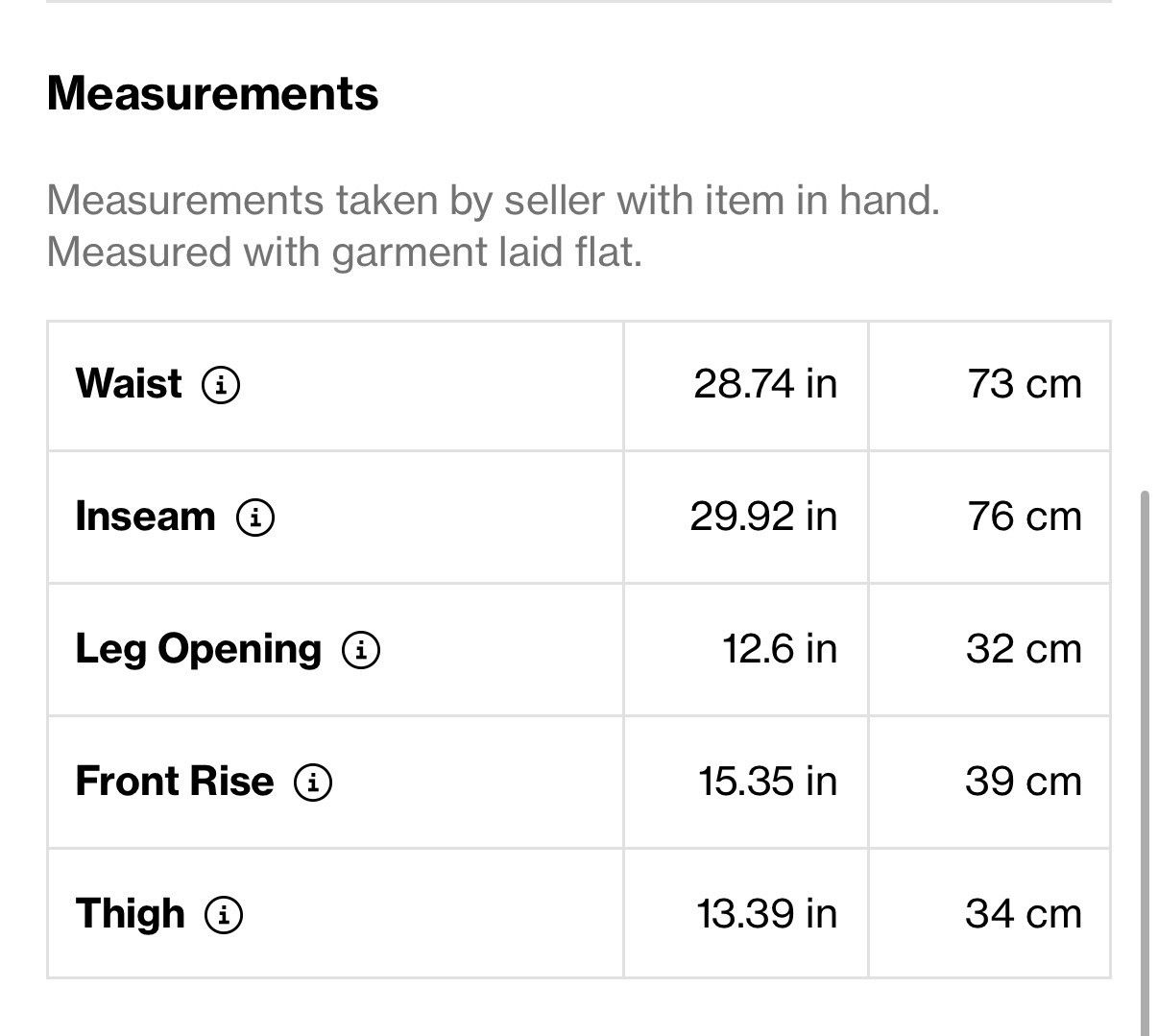
Task: Click the 28.74 in waist value
Action: pyautogui.click(x=765, y=384)
